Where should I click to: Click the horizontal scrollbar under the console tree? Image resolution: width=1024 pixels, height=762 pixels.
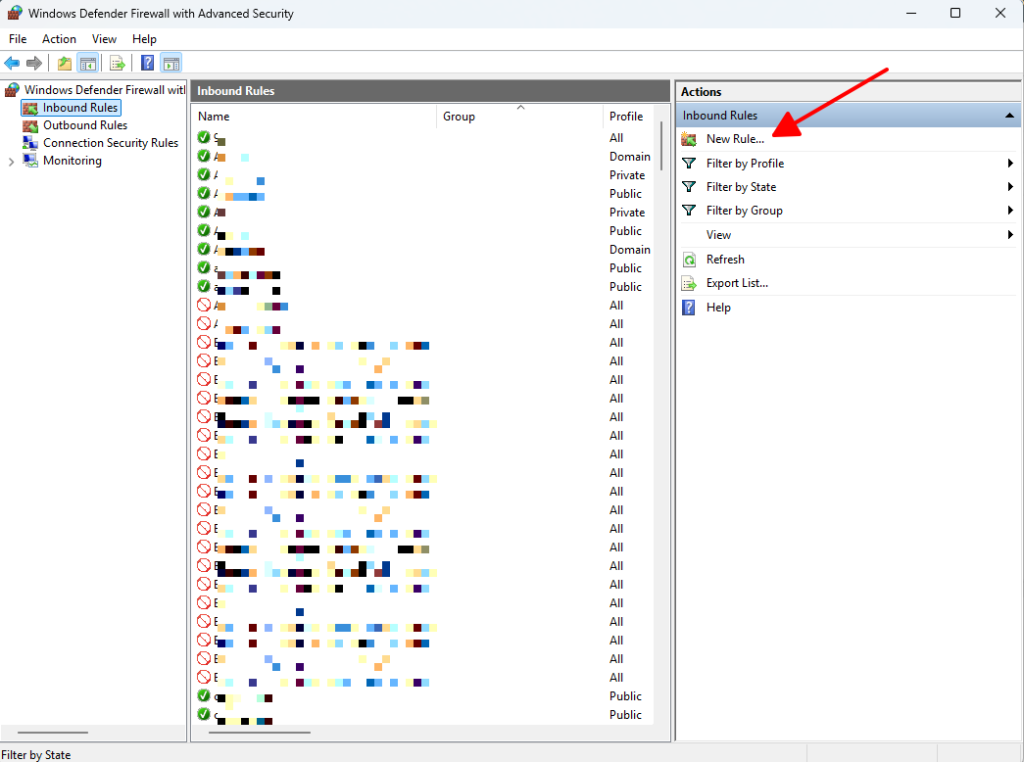pos(52,733)
